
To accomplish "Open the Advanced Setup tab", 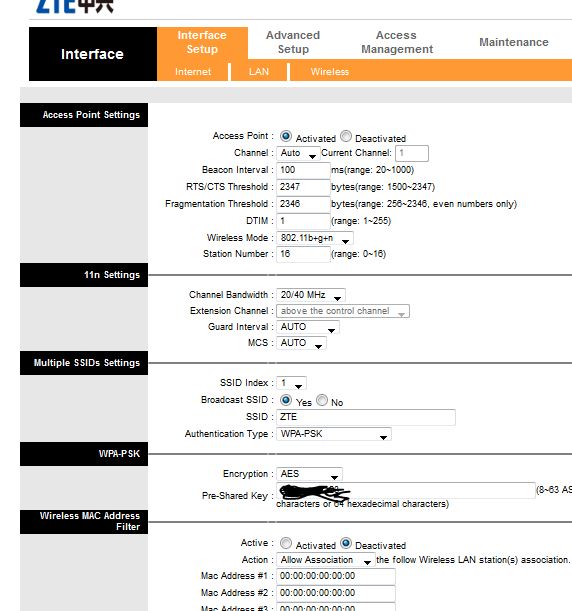I will [x=293, y=42].
